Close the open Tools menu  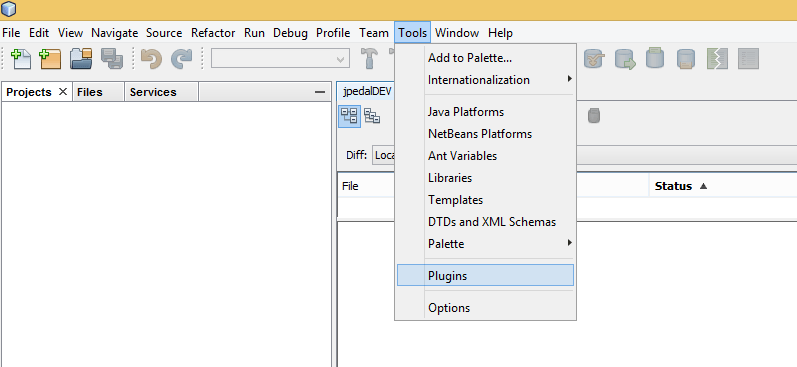pos(413,33)
